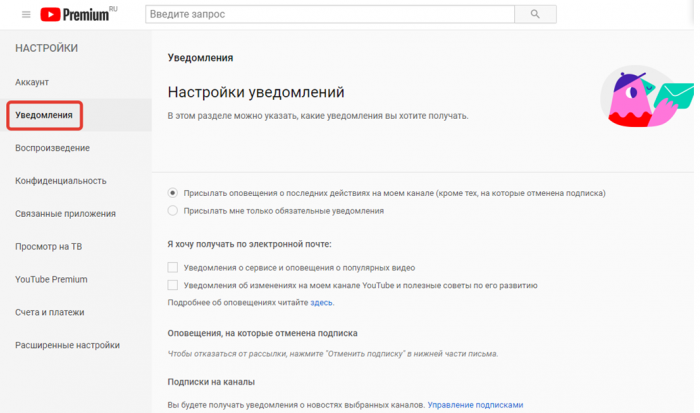Enable checkbox «Уведомления о сервисе и оповещения»
Viewport: 700px width, 413px height.
click(173, 268)
